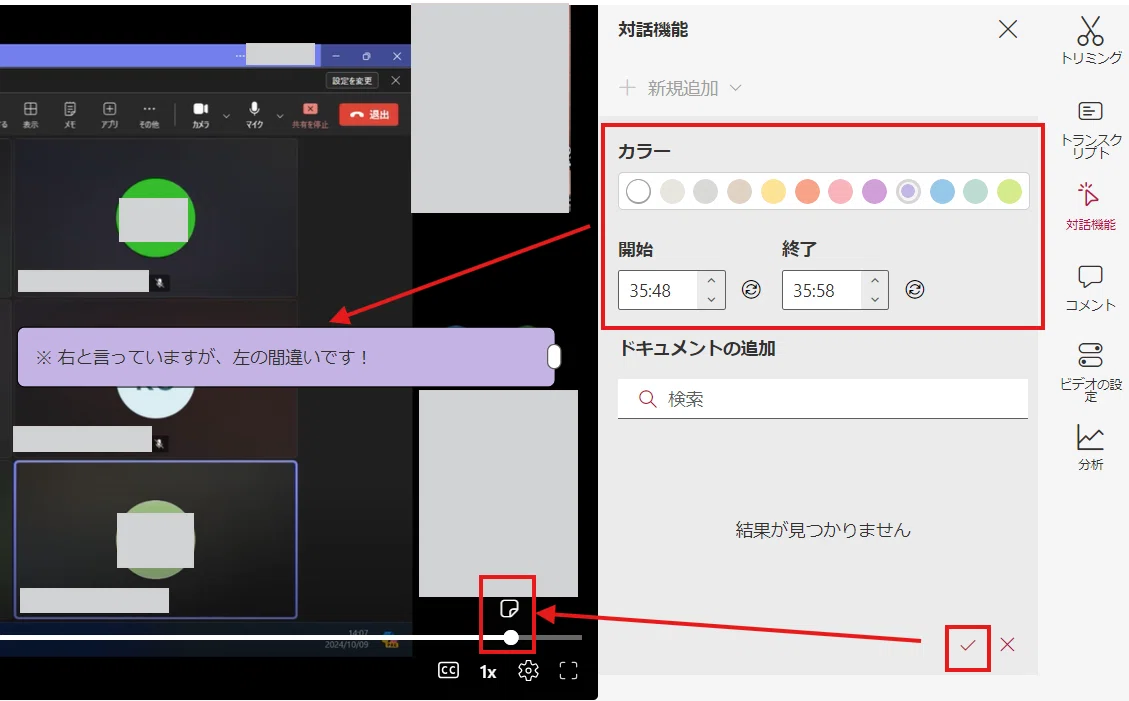Image resolution: width=1129 pixels, height=701 pixels.
Task: Open Video settings (ビデオの設定)
Action: 1090,371
